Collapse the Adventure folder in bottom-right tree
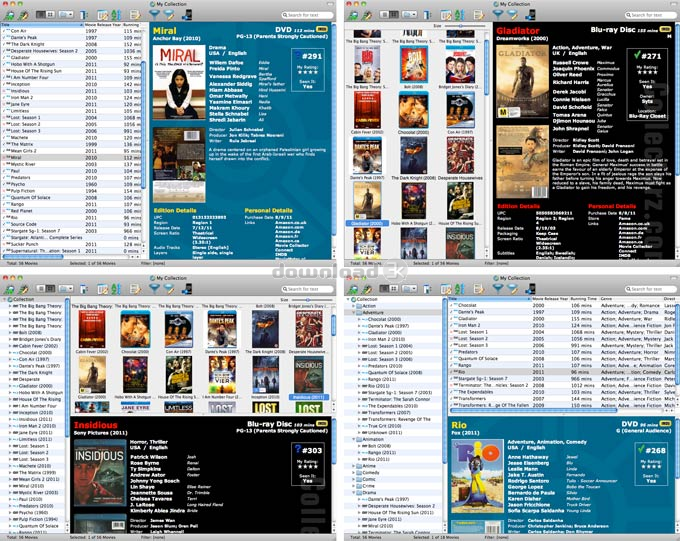Image resolution: width=680 pixels, height=541 pixels. coord(354,312)
